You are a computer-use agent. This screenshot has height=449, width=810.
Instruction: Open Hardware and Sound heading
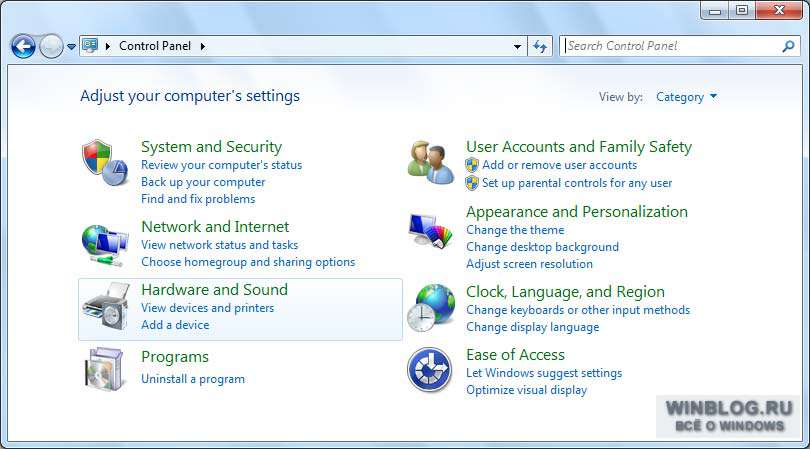(214, 290)
